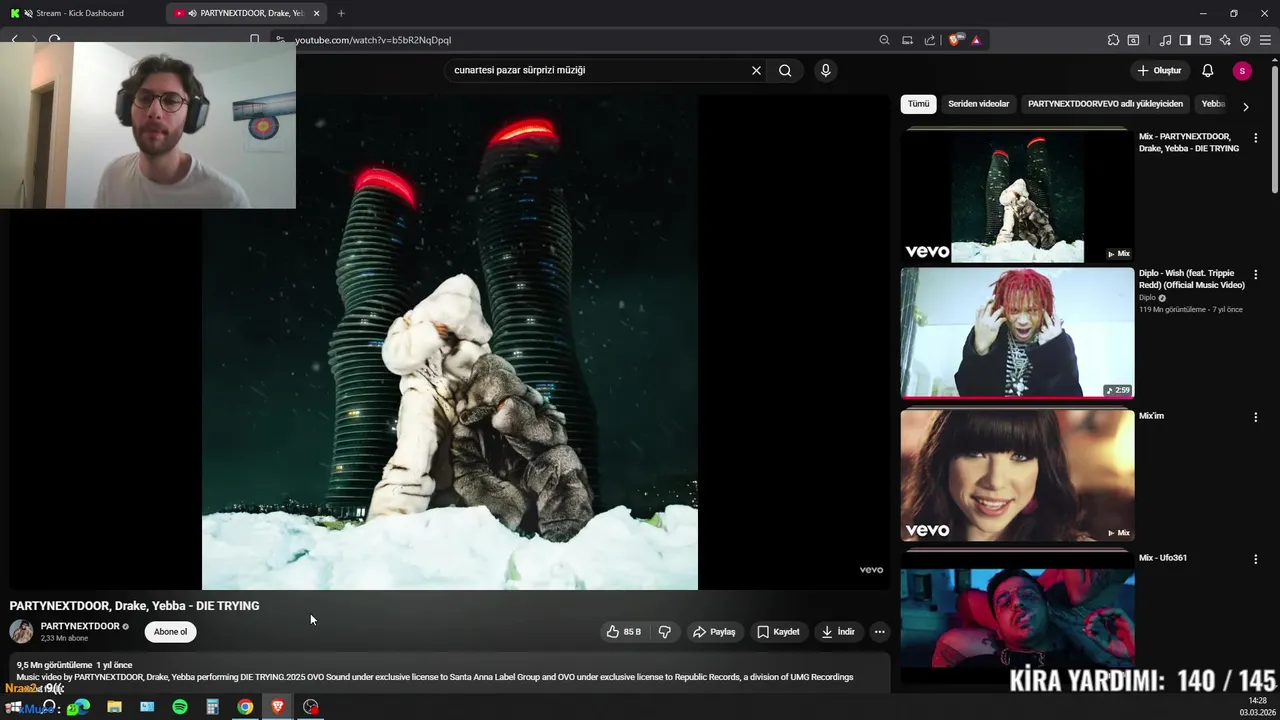Image resolution: width=1280 pixels, height=720 pixels.
Task: Switch to Stream - Kick Dashboard tab
Action: [x=80, y=13]
